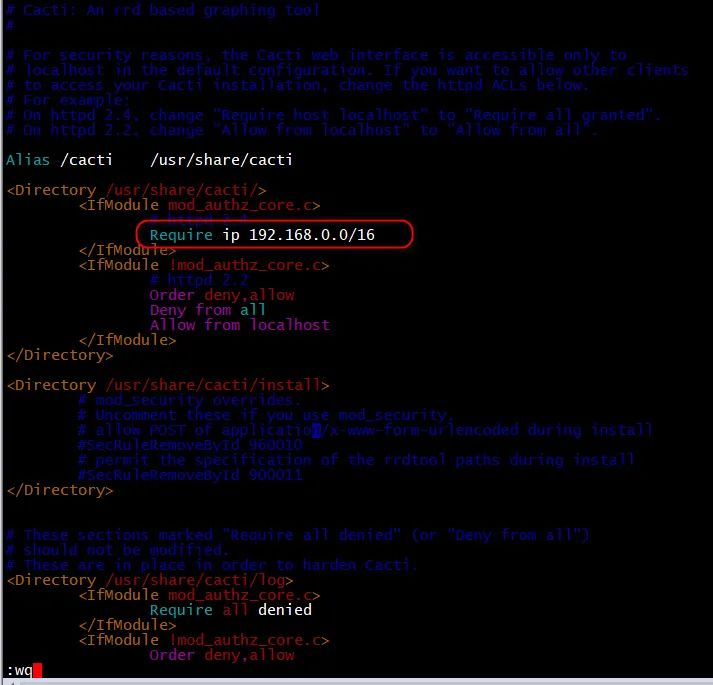Click the path '/usr/share/cacti/>' in the Directory tag
713x685 pixels.
click(x=186, y=190)
